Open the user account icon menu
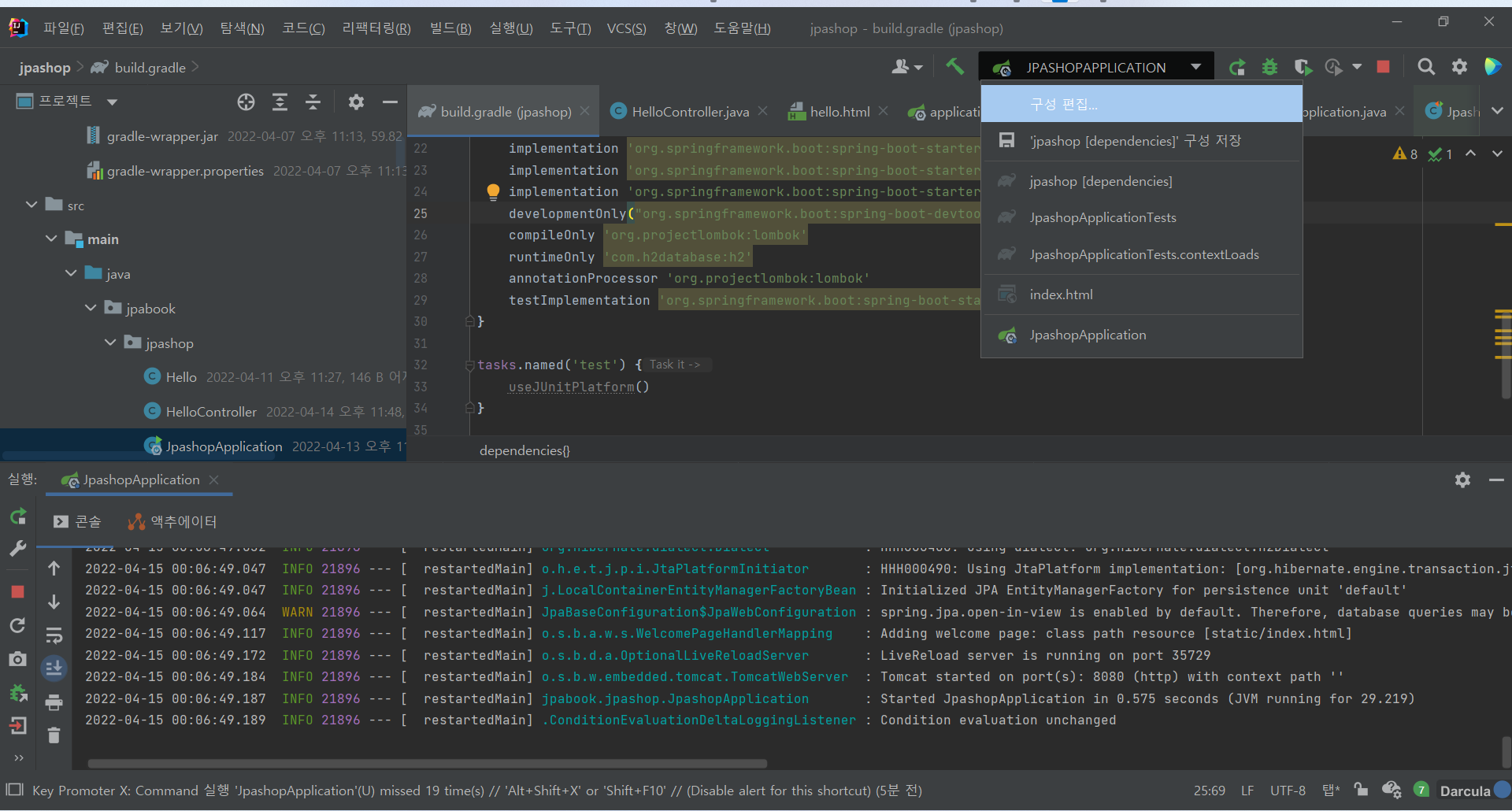The image size is (1512, 811). 906,67
